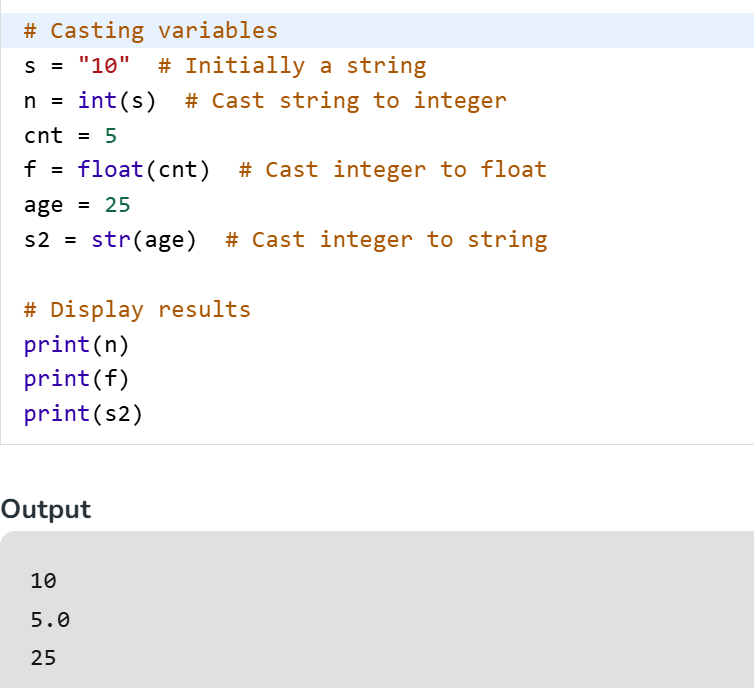Place cursor on the 'cnt = 5' line
This screenshot has width=754, height=688.
71,136
